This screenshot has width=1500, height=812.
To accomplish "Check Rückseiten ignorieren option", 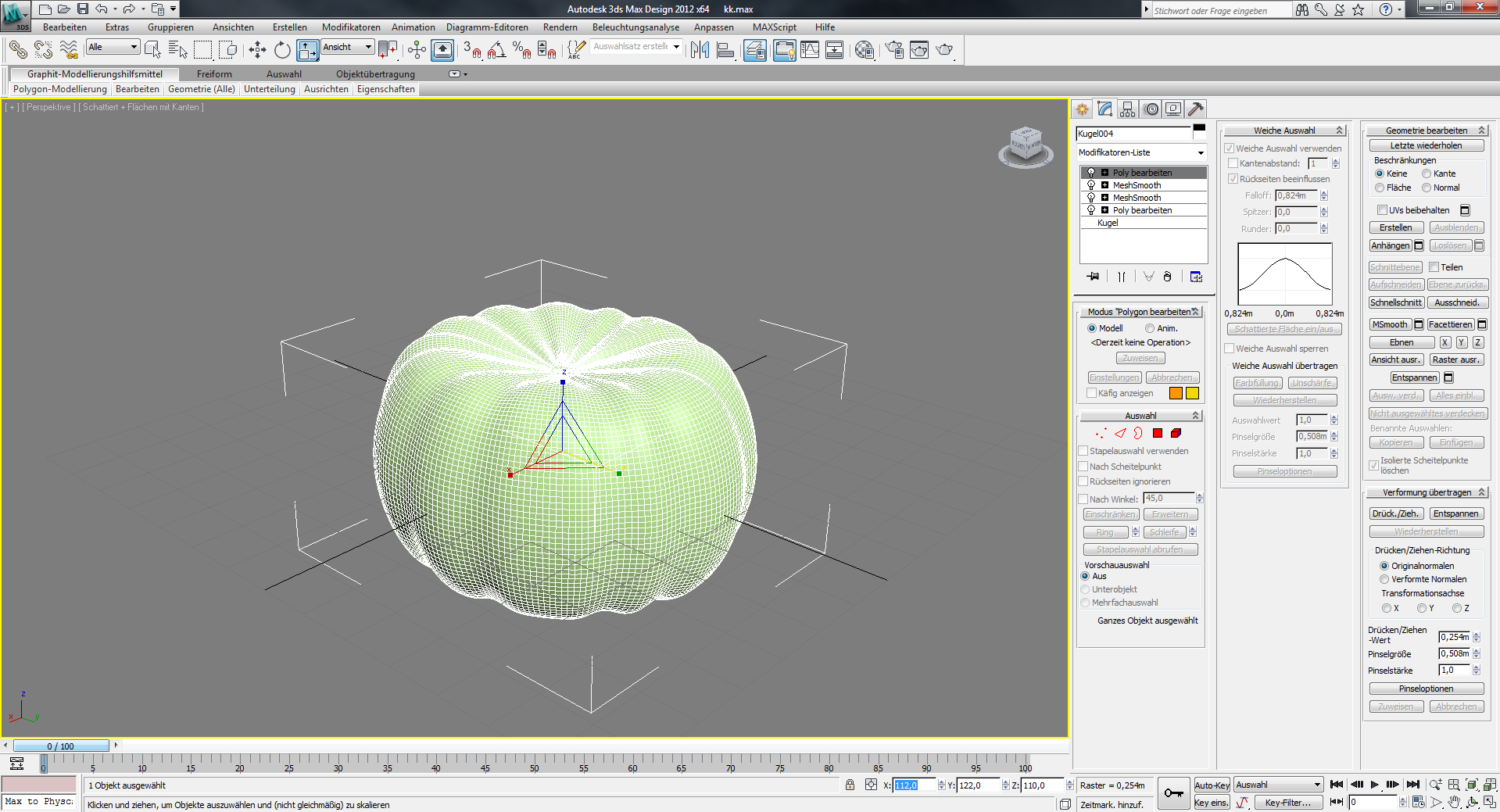I will [1083, 481].
